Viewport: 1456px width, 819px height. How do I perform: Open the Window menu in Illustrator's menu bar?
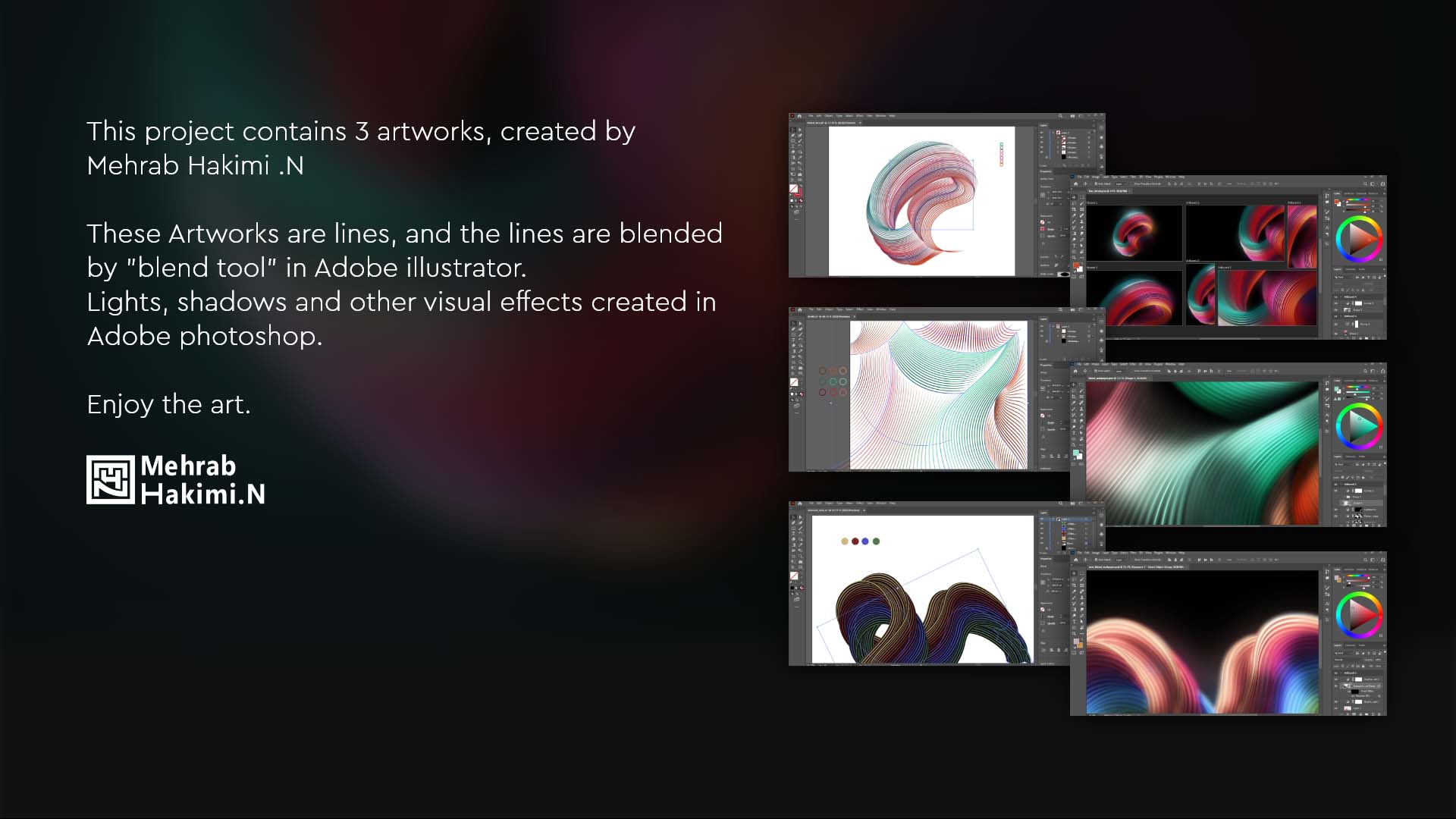[x=880, y=115]
